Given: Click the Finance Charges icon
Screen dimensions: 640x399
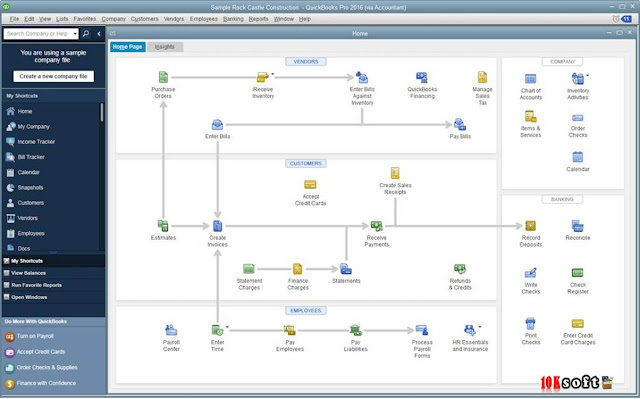Looking at the screenshot, I should coord(298,269).
